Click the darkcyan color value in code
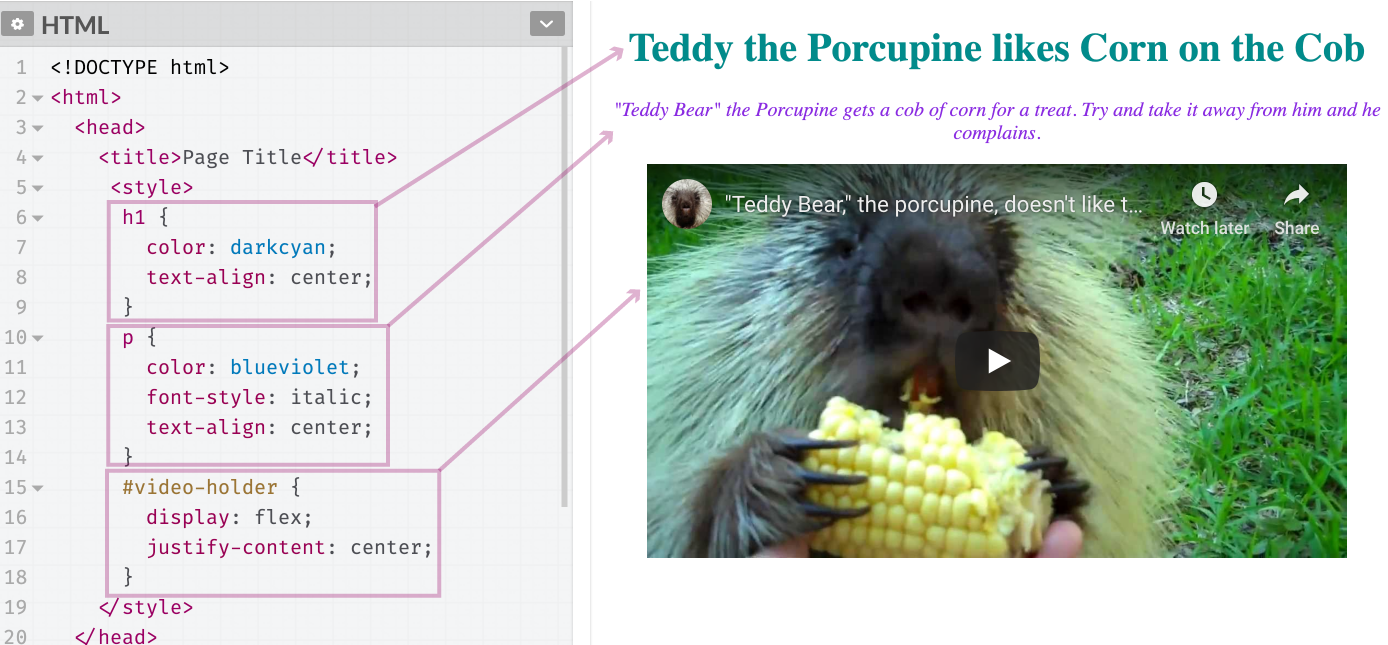This screenshot has height=645, width=1388. click(278, 247)
